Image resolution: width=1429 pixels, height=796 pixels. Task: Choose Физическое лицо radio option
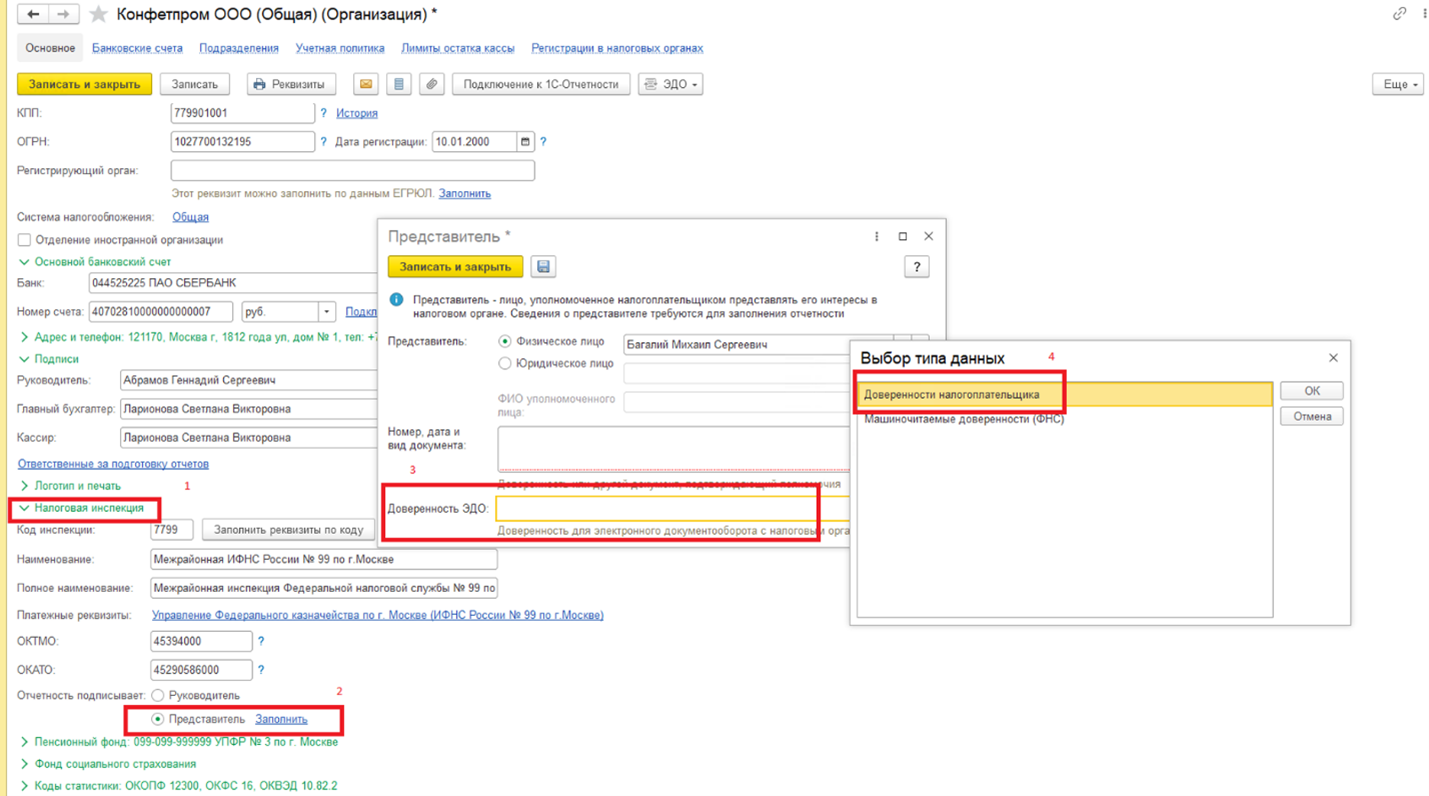505,342
